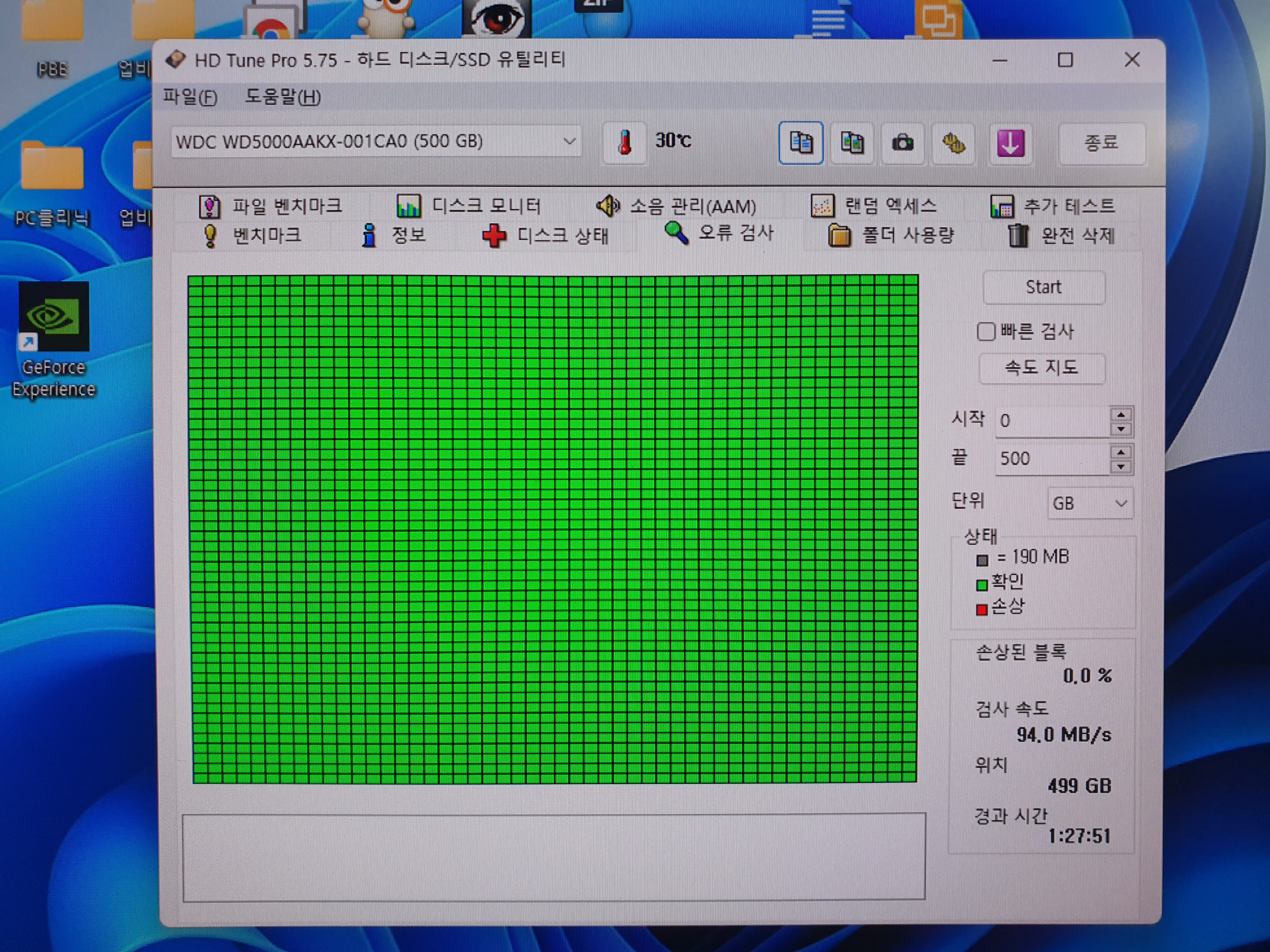Screen dimensions: 1270x952
Task: Click the copy screenshot to clipboard icon
Action: (x=852, y=143)
